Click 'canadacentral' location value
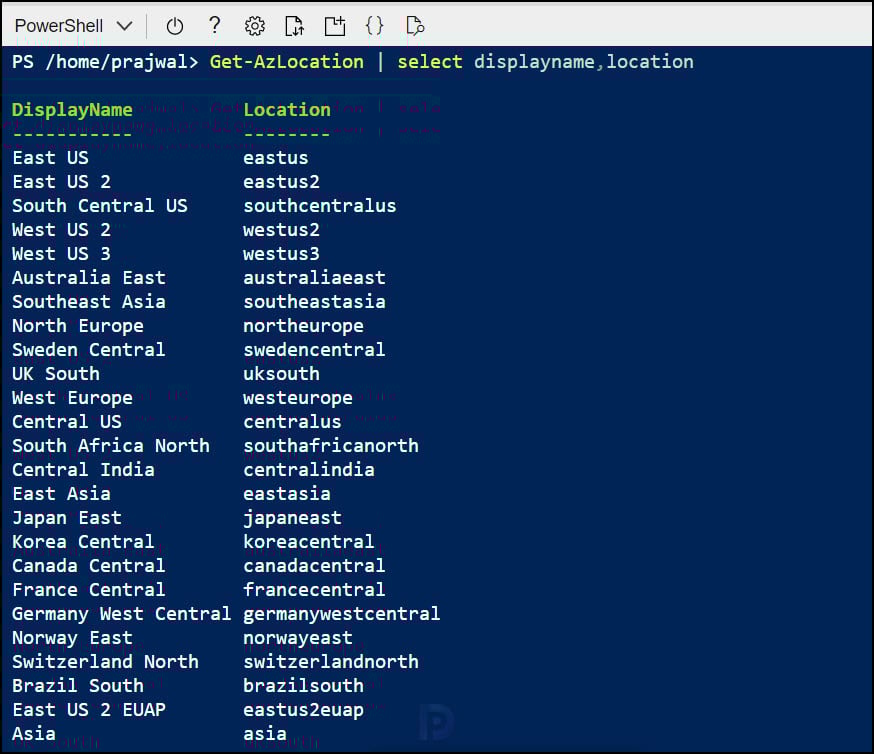This screenshot has height=754, width=874. [x=314, y=565]
